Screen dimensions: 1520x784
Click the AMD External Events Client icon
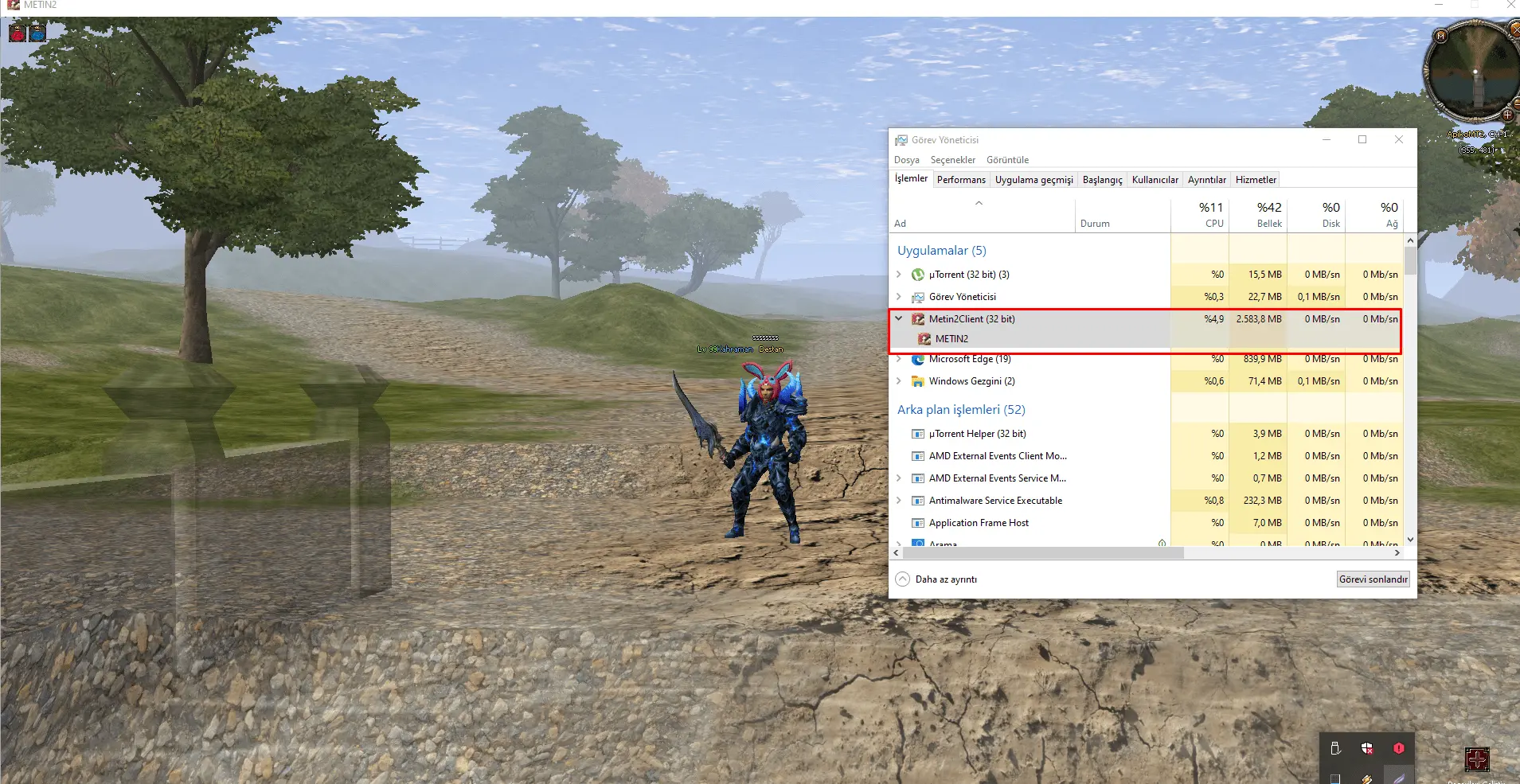tap(917, 456)
